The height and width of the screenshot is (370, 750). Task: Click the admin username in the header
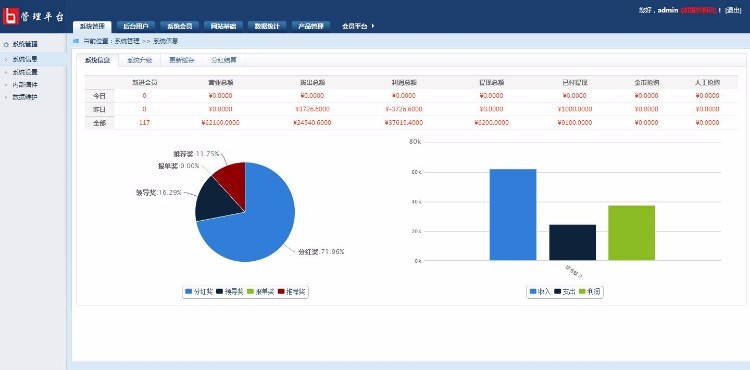click(668, 10)
